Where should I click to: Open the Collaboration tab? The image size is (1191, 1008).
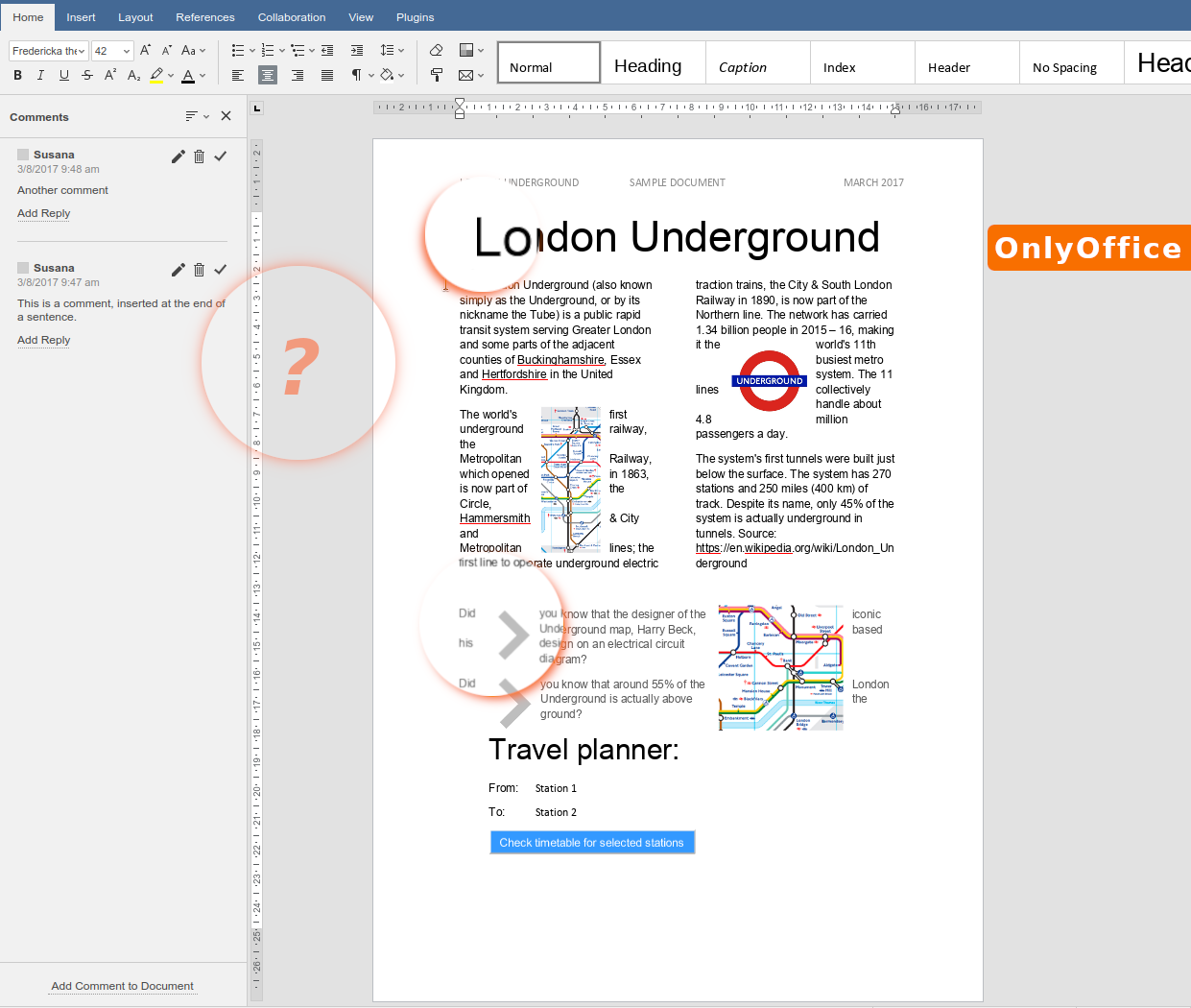pos(292,17)
